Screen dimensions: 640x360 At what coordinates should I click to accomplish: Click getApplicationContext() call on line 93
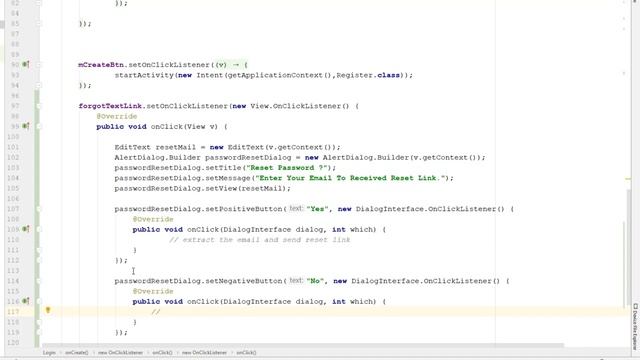(x=280, y=75)
